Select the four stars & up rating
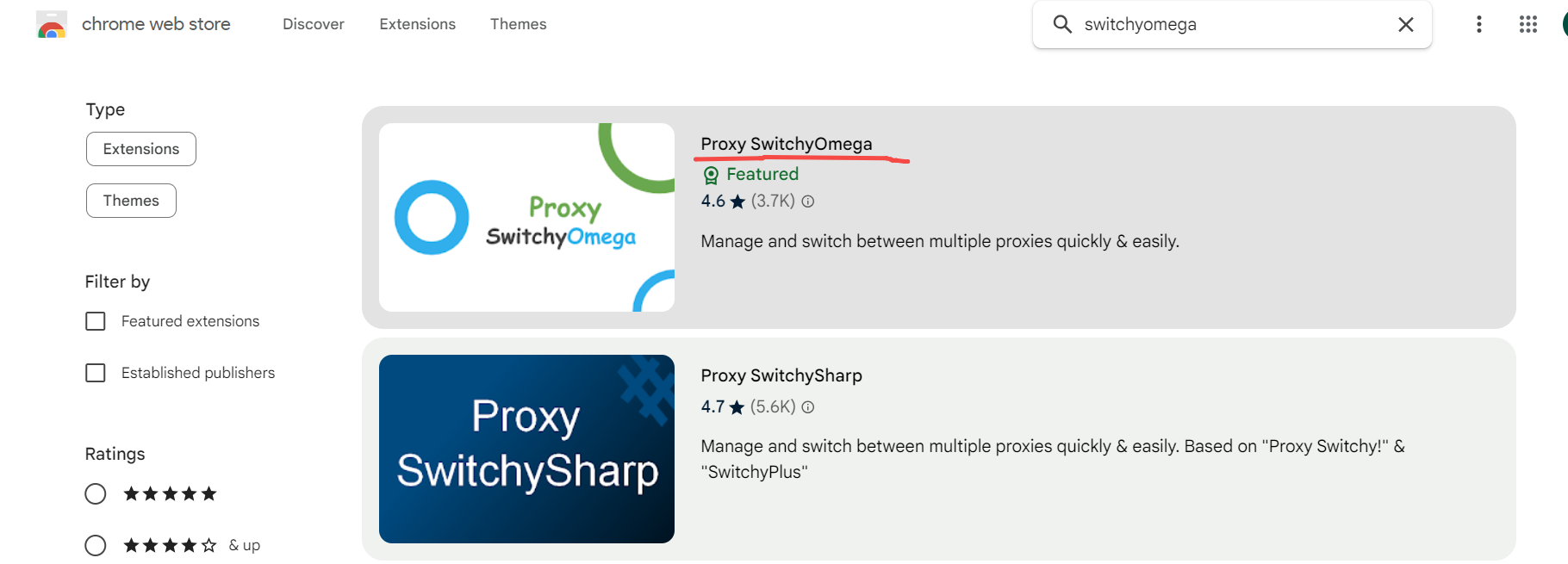 96,546
